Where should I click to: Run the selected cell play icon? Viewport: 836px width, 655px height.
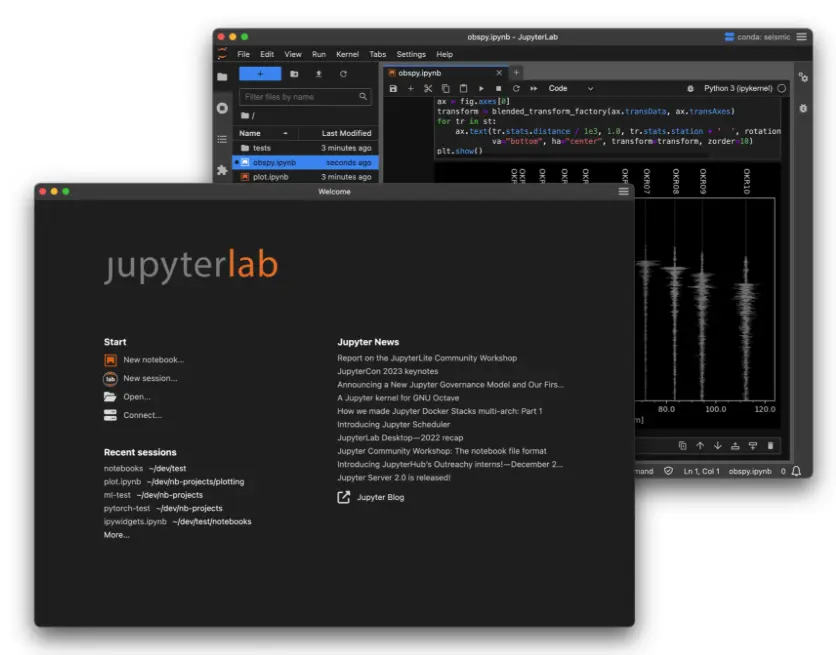tap(481, 88)
